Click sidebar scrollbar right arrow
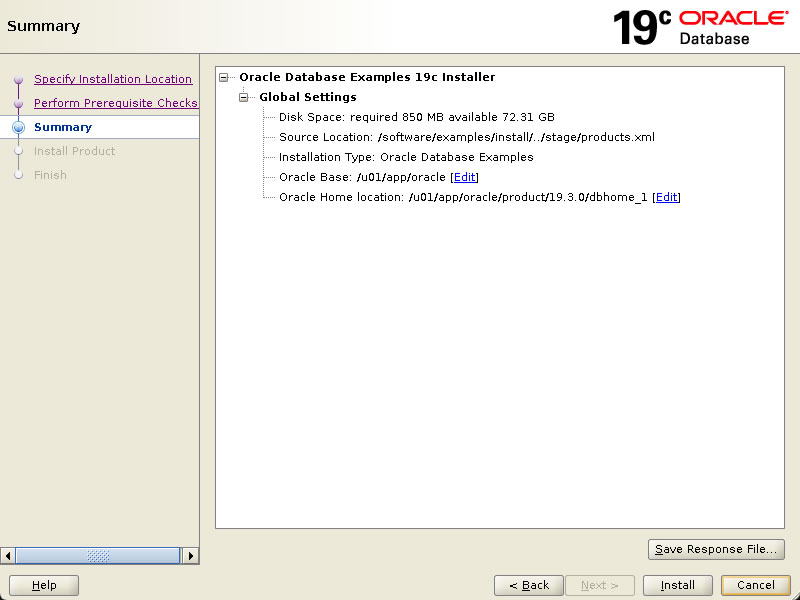 point(191,556)
